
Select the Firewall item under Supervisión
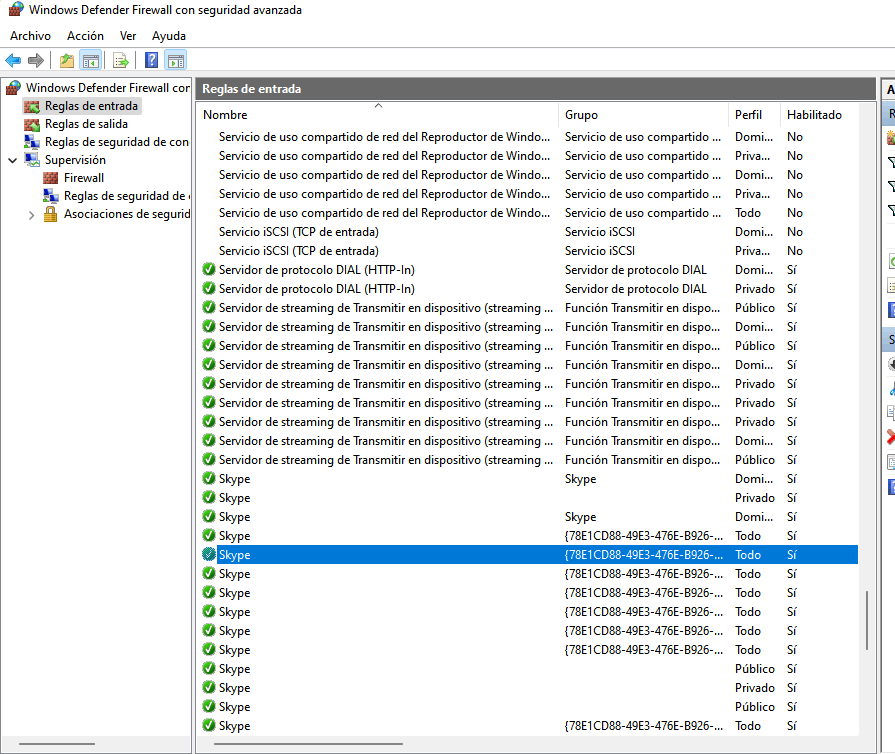pos(84,178)
